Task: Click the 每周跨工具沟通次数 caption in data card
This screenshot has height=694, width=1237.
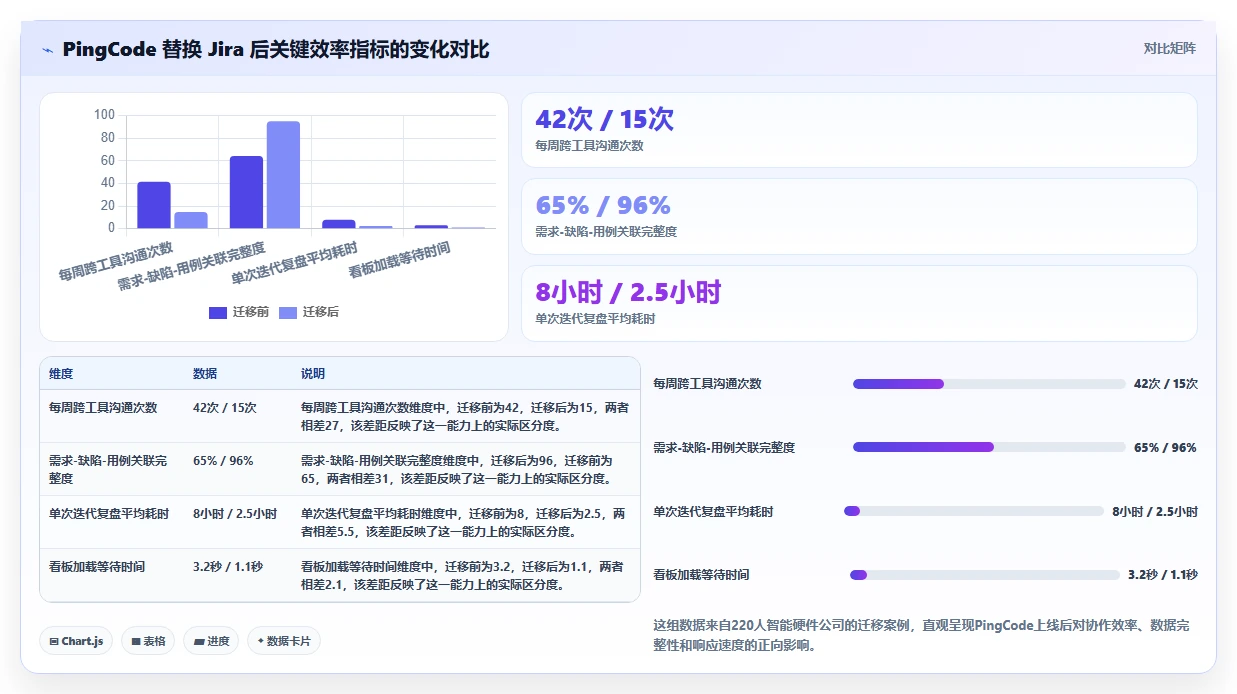Action: [x=589, y=146]
